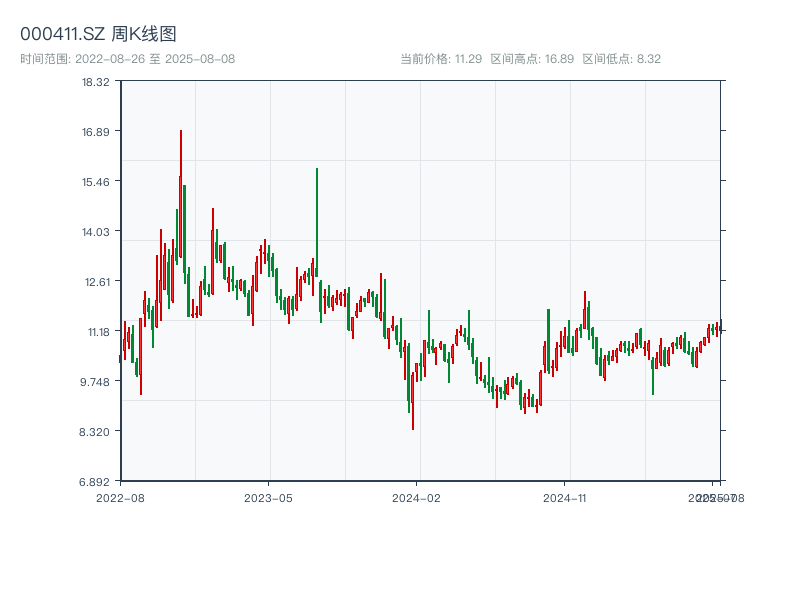The height and width of the screenshot is (600, 800).
Task: Click the 区间低点: 8.32 label
Action: [621, 59]
